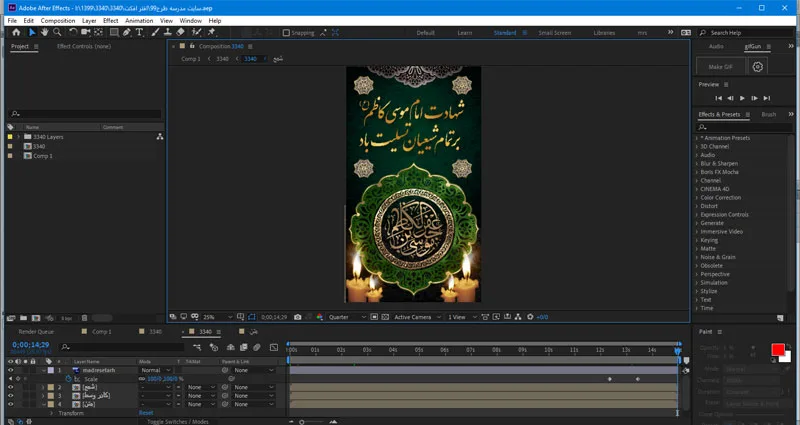Select the Rotation tool

click(x=73, y=32)
